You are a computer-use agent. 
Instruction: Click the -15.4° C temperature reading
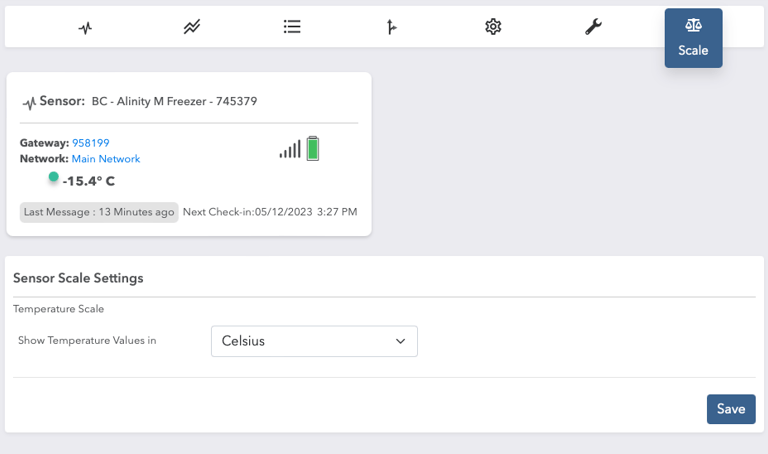89,181
